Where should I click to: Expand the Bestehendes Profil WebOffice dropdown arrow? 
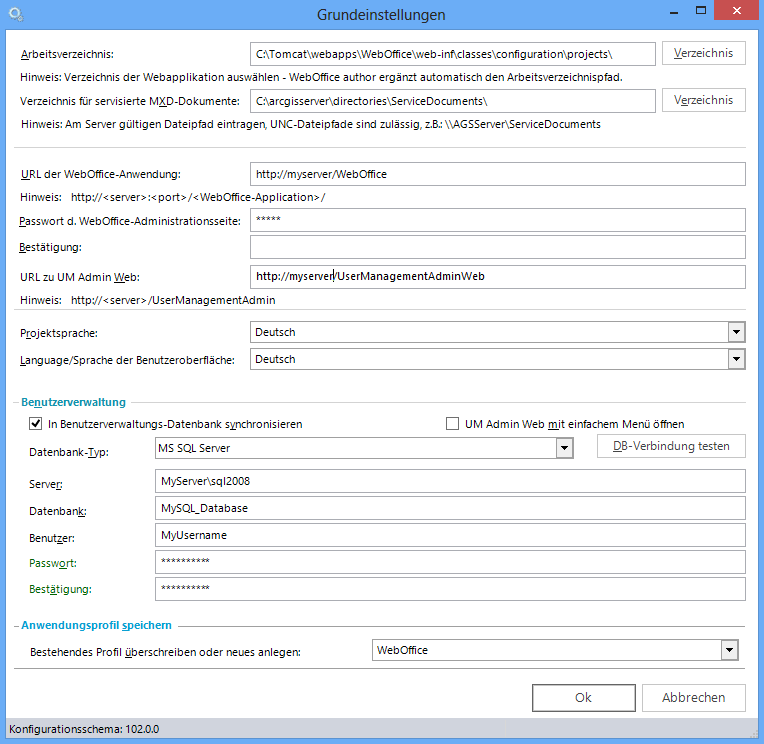(x=729, y=650)
